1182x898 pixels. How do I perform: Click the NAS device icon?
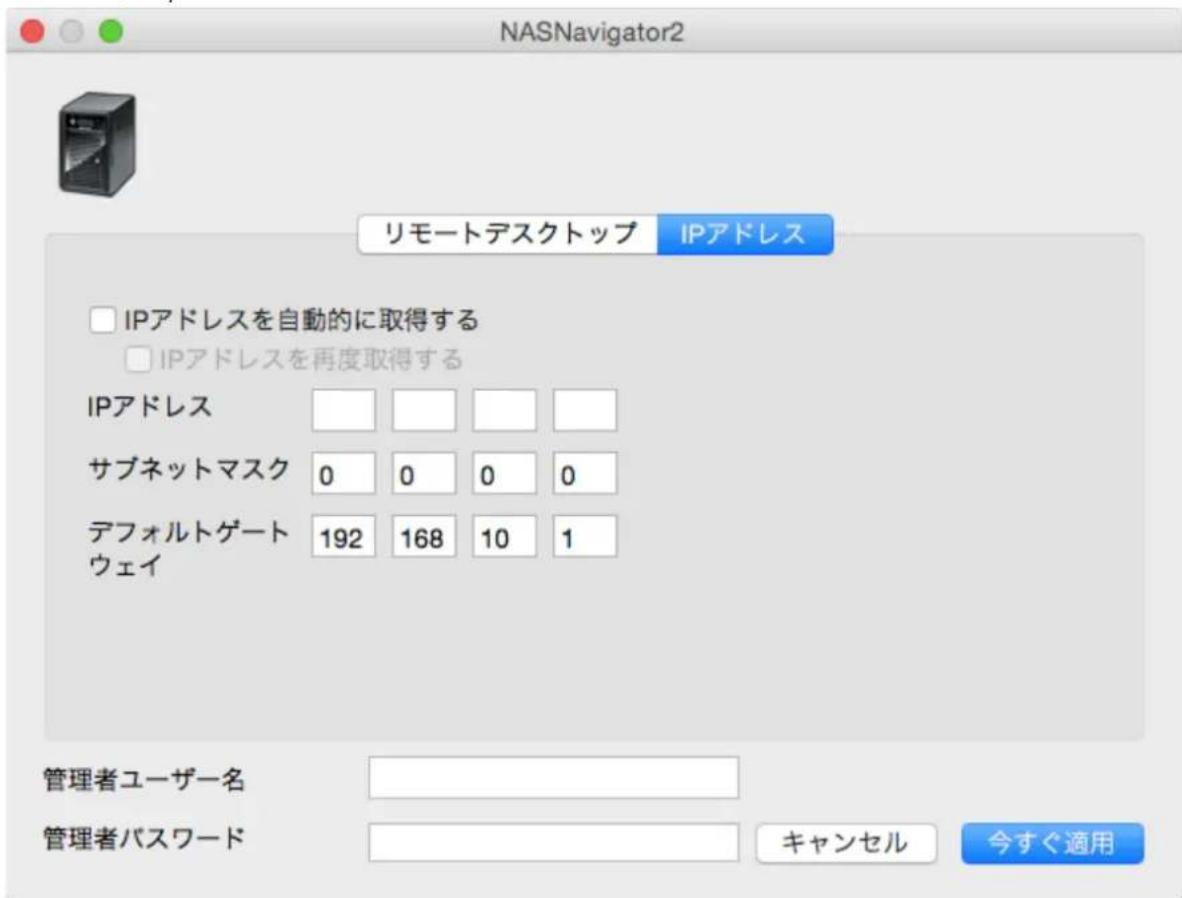(97, 144)
